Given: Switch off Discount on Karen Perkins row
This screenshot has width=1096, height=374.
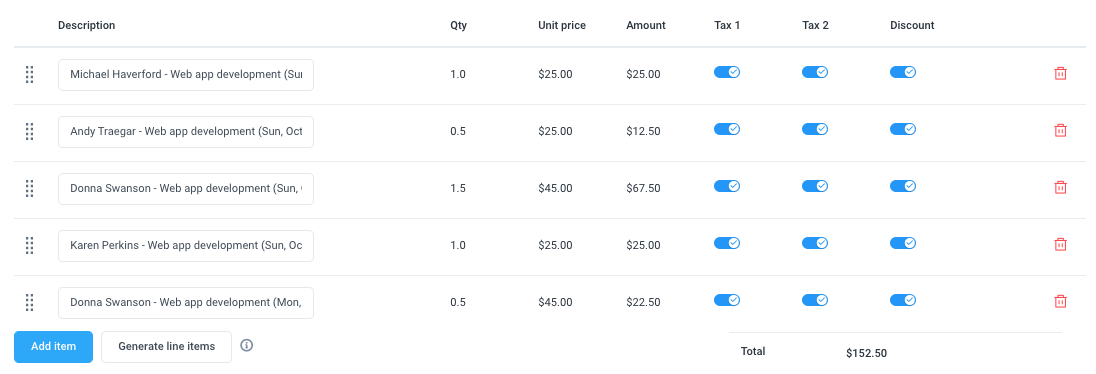Looking at the screenshot, I should click(903, 243).
